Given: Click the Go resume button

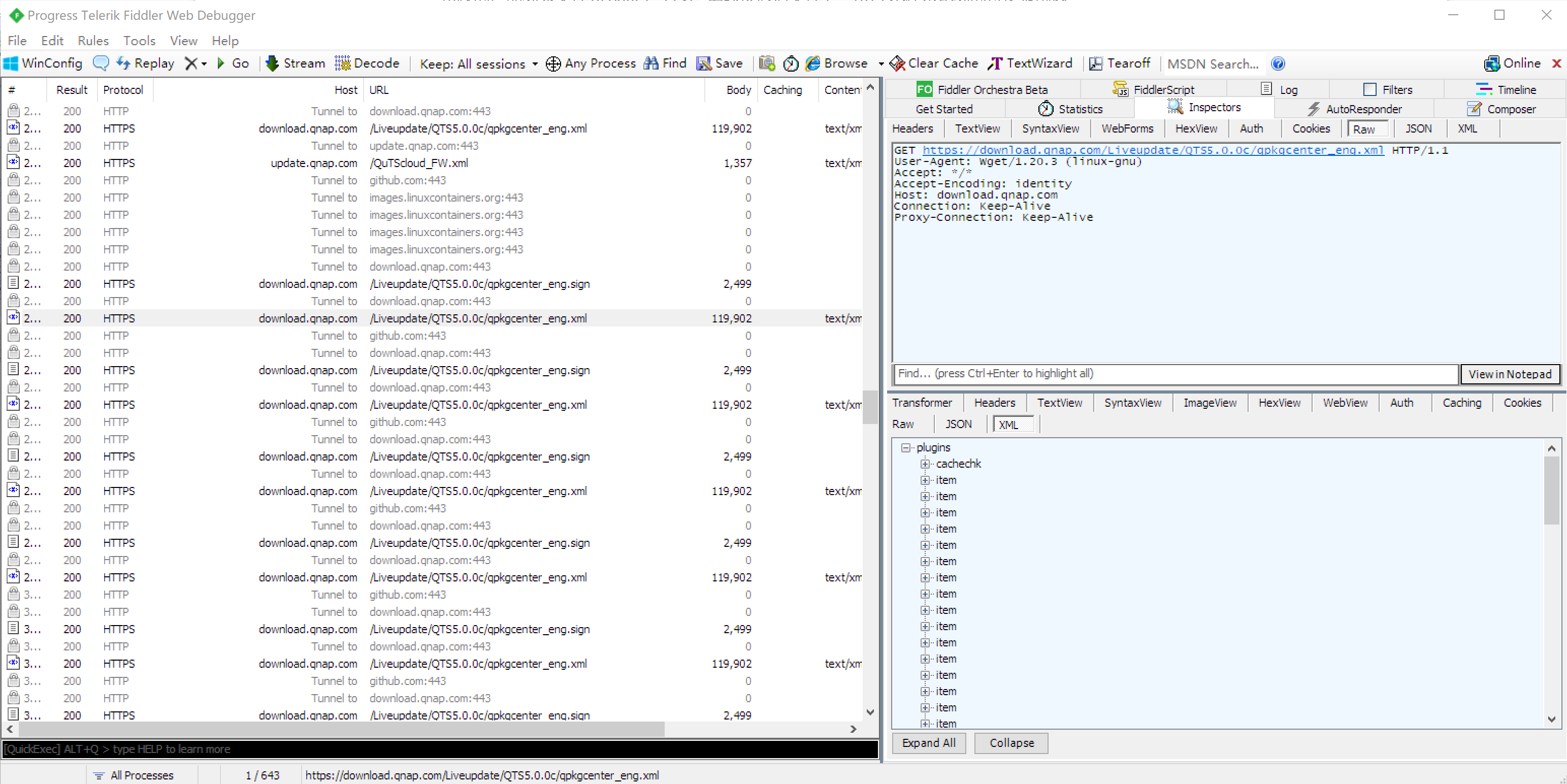Looking at the screenshot, I should click(x=233, y=63).
